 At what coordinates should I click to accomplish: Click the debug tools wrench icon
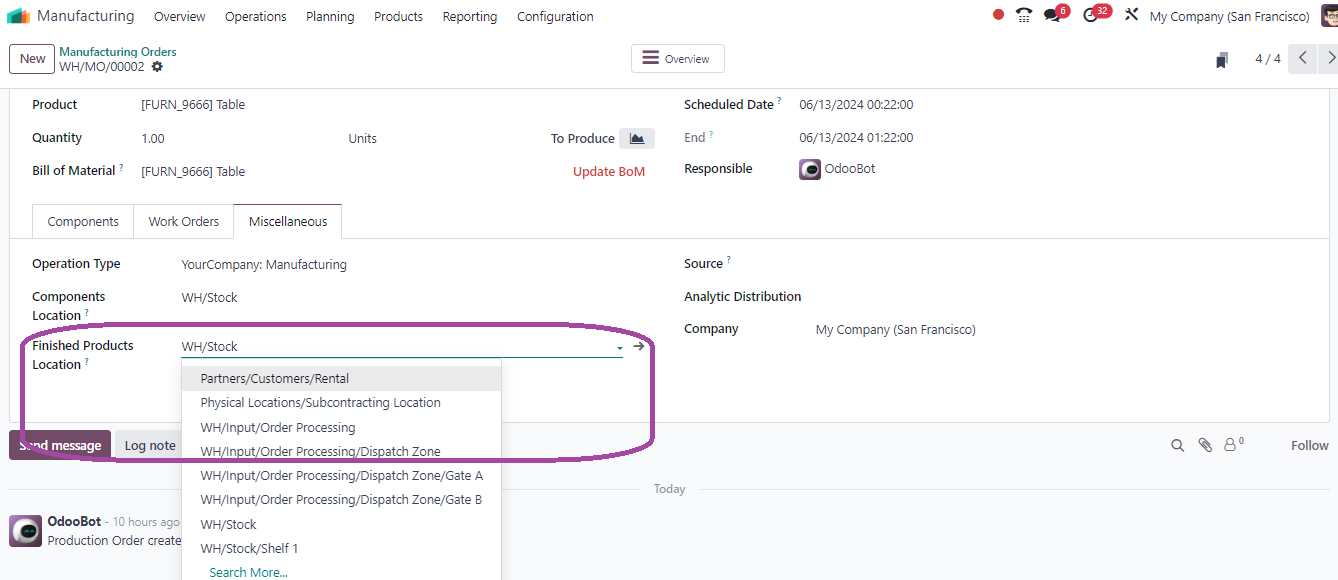pos(1132,15)
